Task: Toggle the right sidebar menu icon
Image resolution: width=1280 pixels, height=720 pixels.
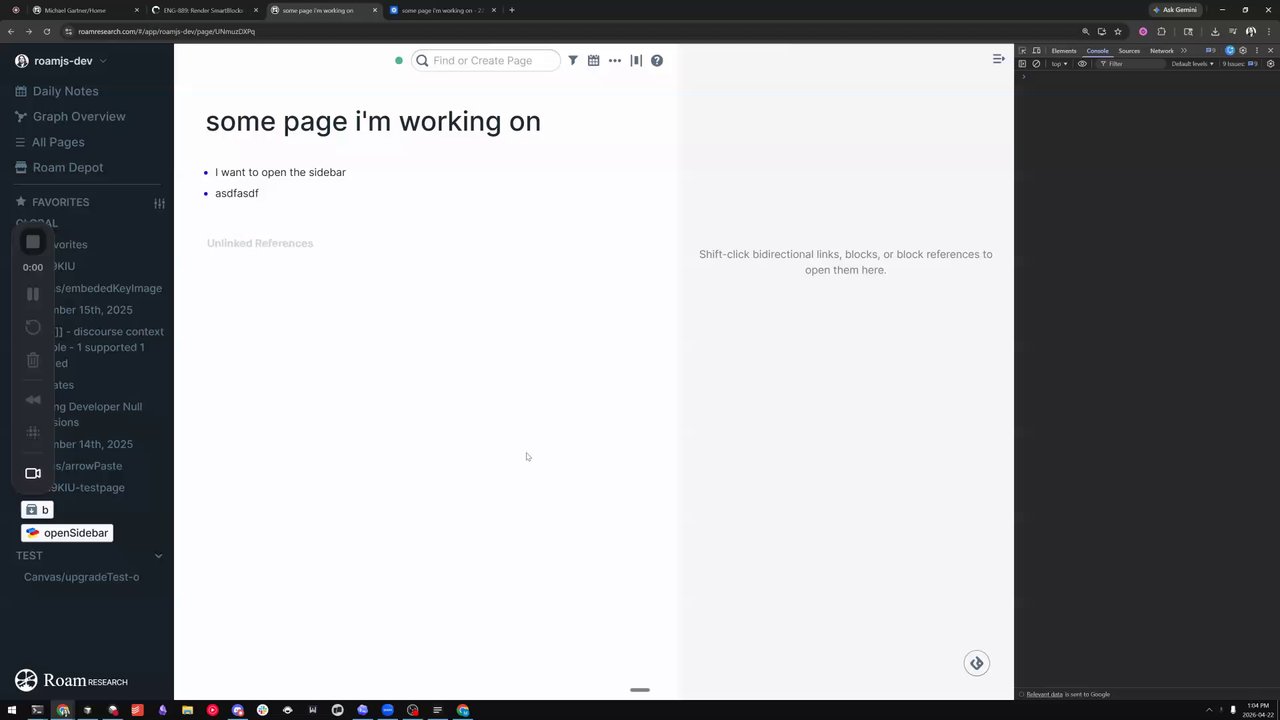Action: [x=998, y=59]
